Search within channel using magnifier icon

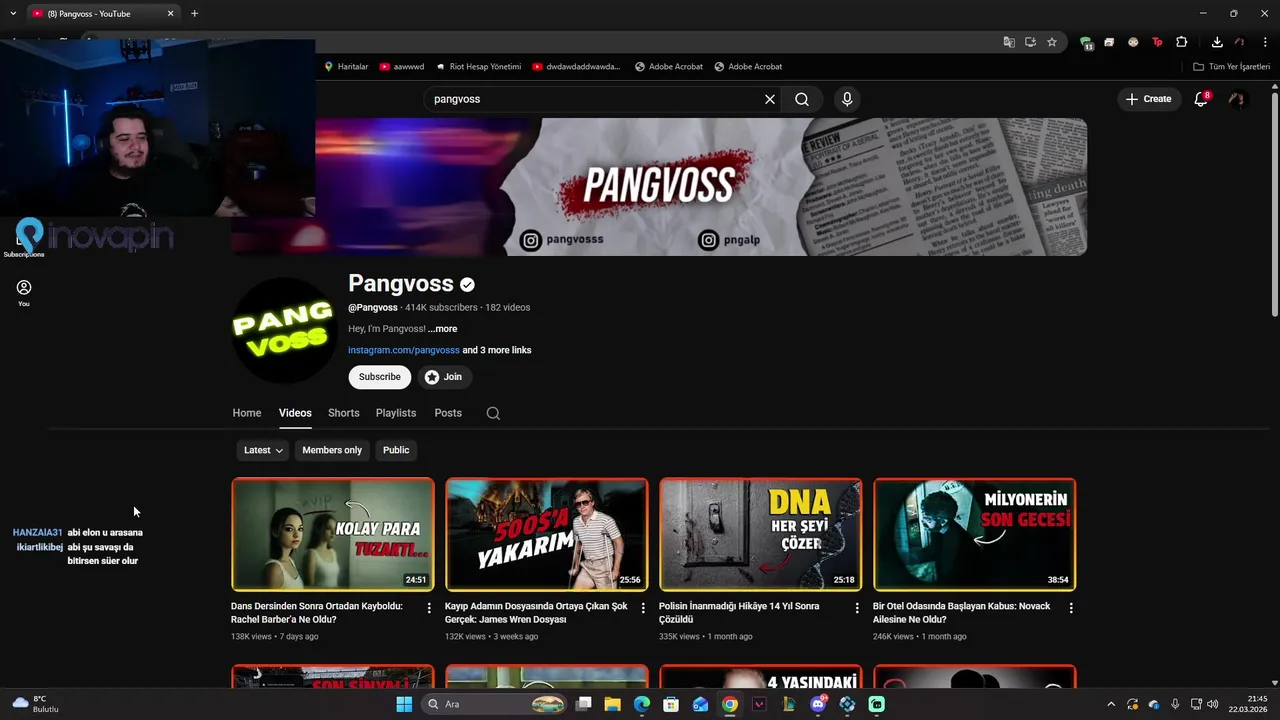coord(493,413)
